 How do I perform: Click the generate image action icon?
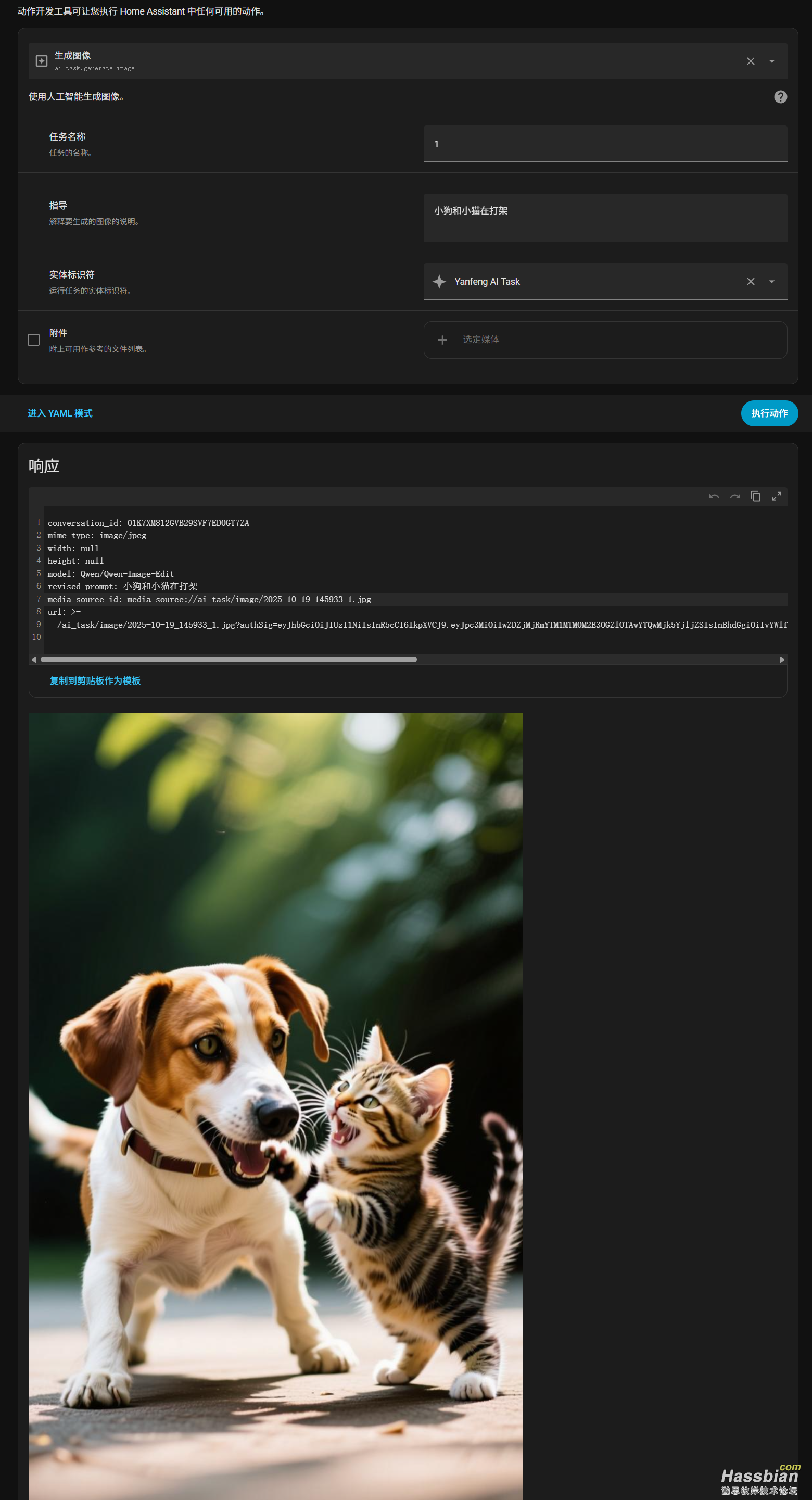tap(41, 61)
